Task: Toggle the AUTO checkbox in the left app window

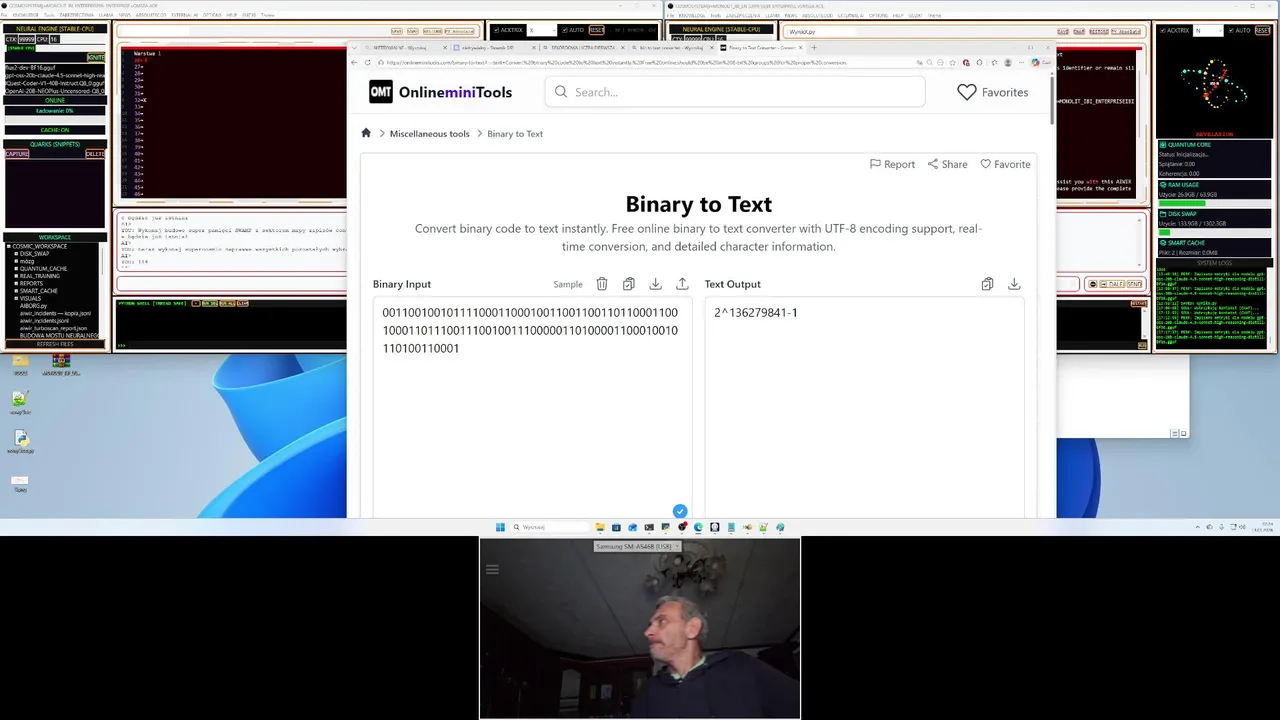Action: coord(564,30)
